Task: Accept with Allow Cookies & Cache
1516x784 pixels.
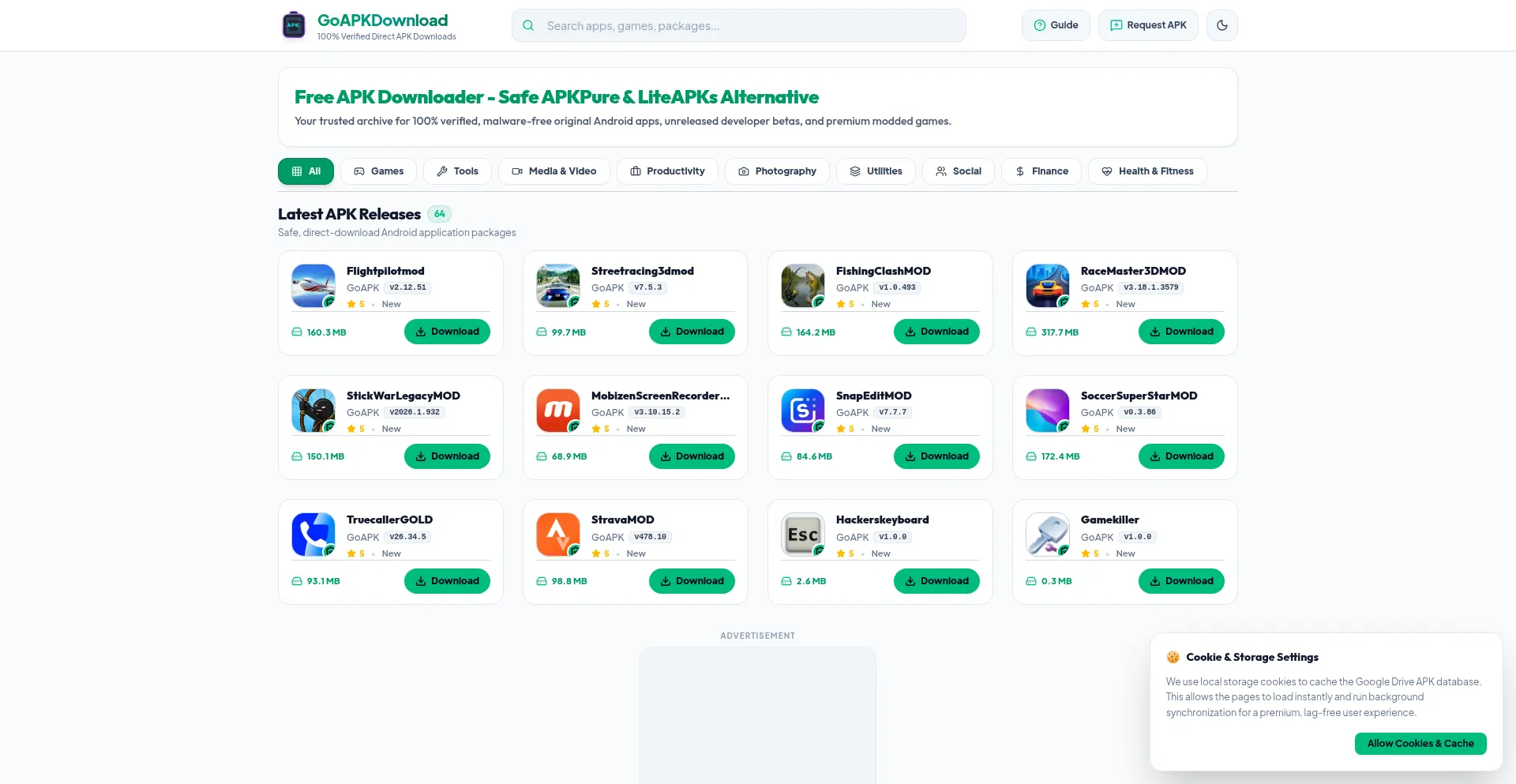Action: 1420,744
